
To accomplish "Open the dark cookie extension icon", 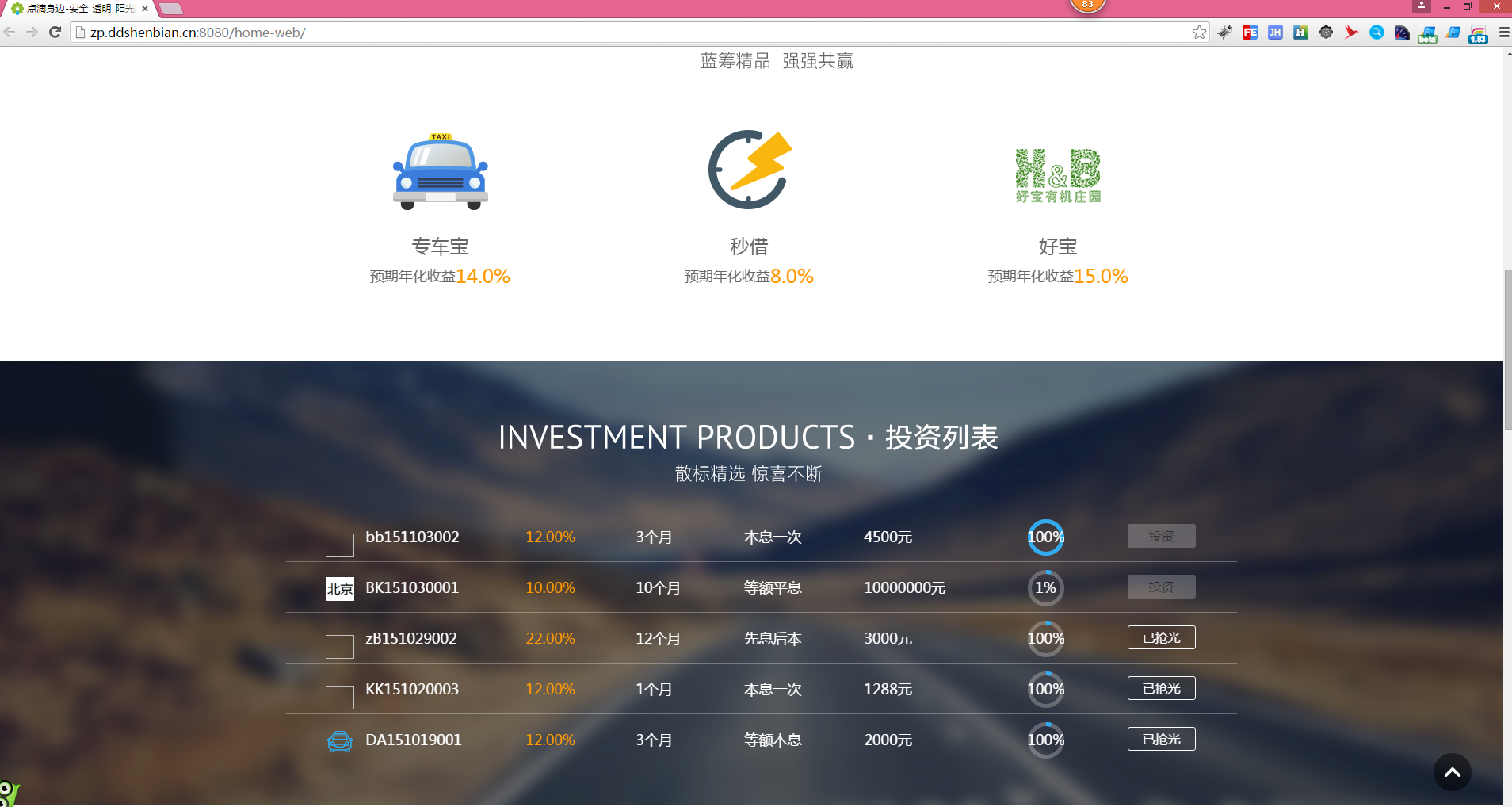I will click(1326, 33).
